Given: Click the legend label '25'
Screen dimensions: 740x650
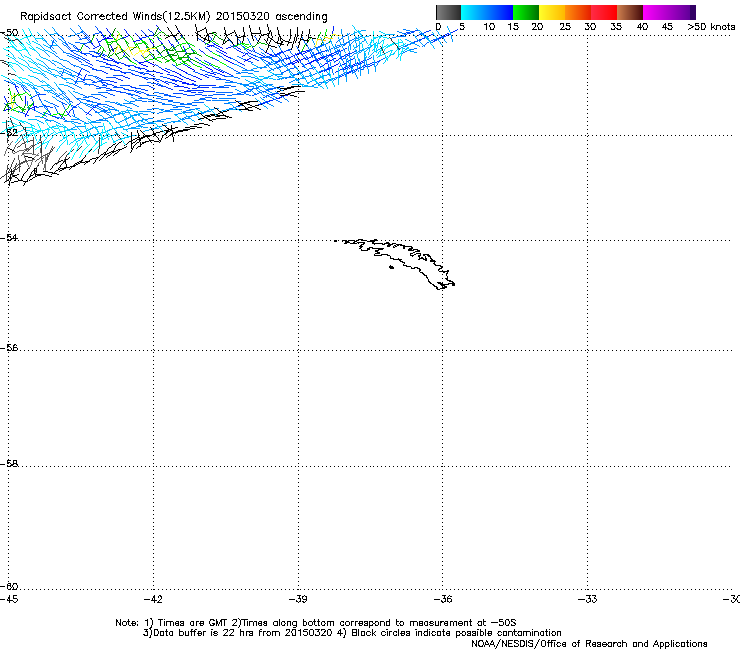Looking at the screenshot, I should (565, 27).
